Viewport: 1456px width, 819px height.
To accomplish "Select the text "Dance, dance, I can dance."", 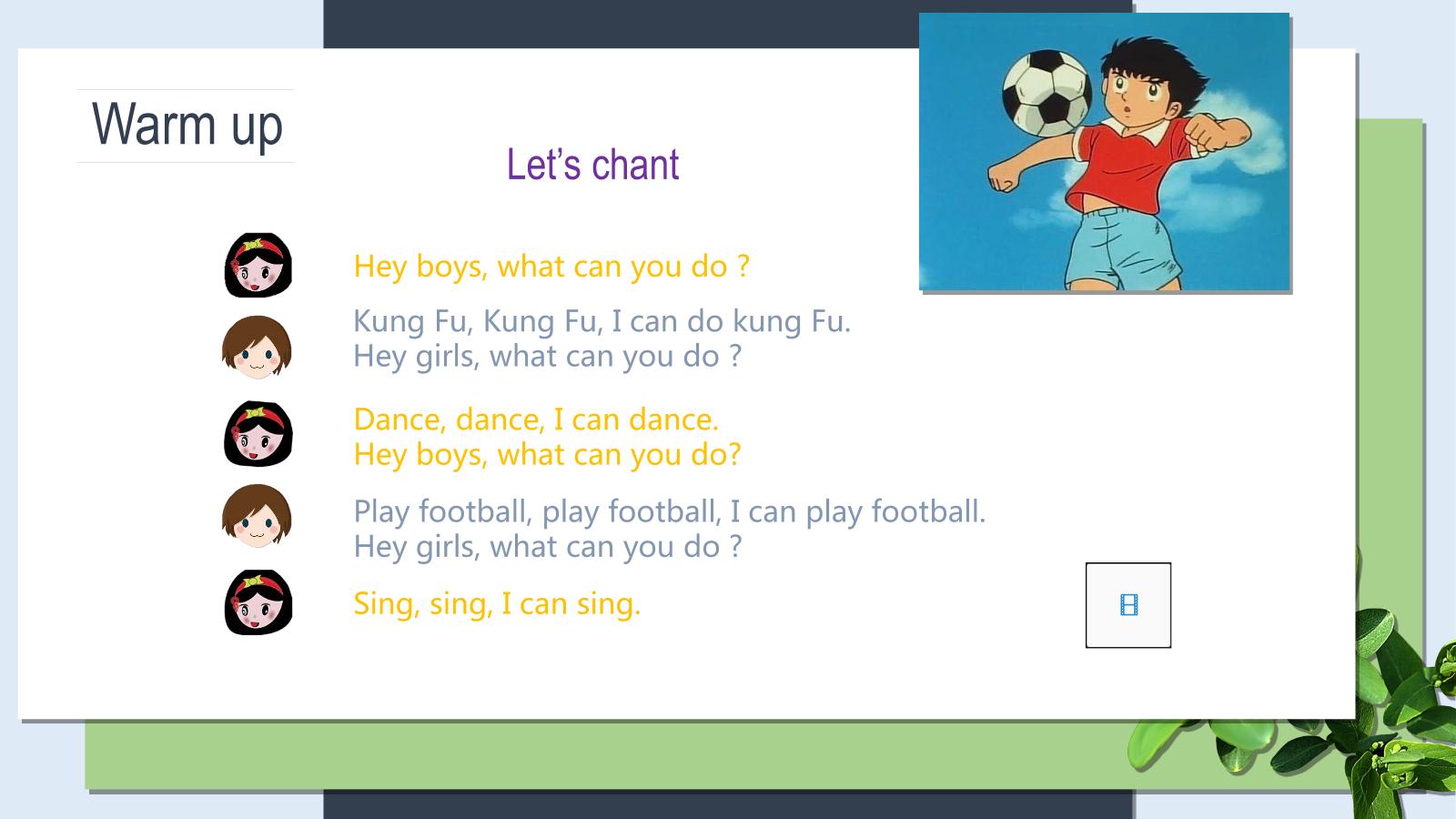I will coord(536,420).
